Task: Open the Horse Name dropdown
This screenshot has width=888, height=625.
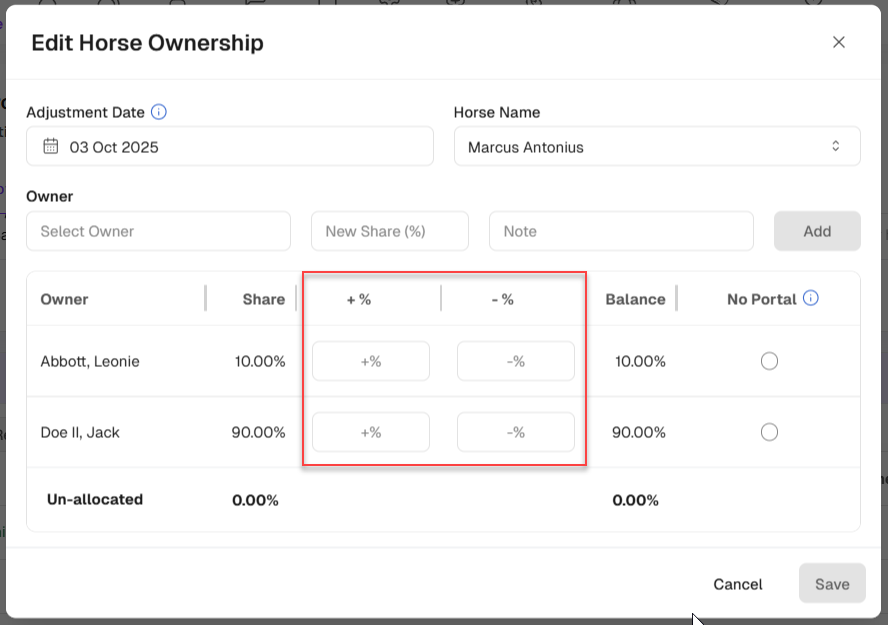Action: click(x=656, y=146)
